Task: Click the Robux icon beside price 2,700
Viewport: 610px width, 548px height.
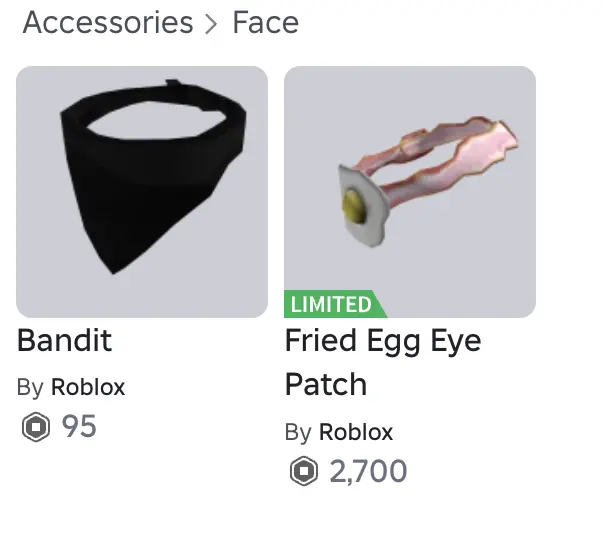Action: (303, 471)
